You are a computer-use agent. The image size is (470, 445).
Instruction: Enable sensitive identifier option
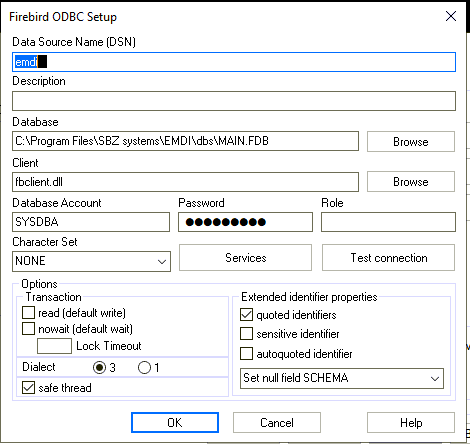pyautogui.click(x=246, y=333)
